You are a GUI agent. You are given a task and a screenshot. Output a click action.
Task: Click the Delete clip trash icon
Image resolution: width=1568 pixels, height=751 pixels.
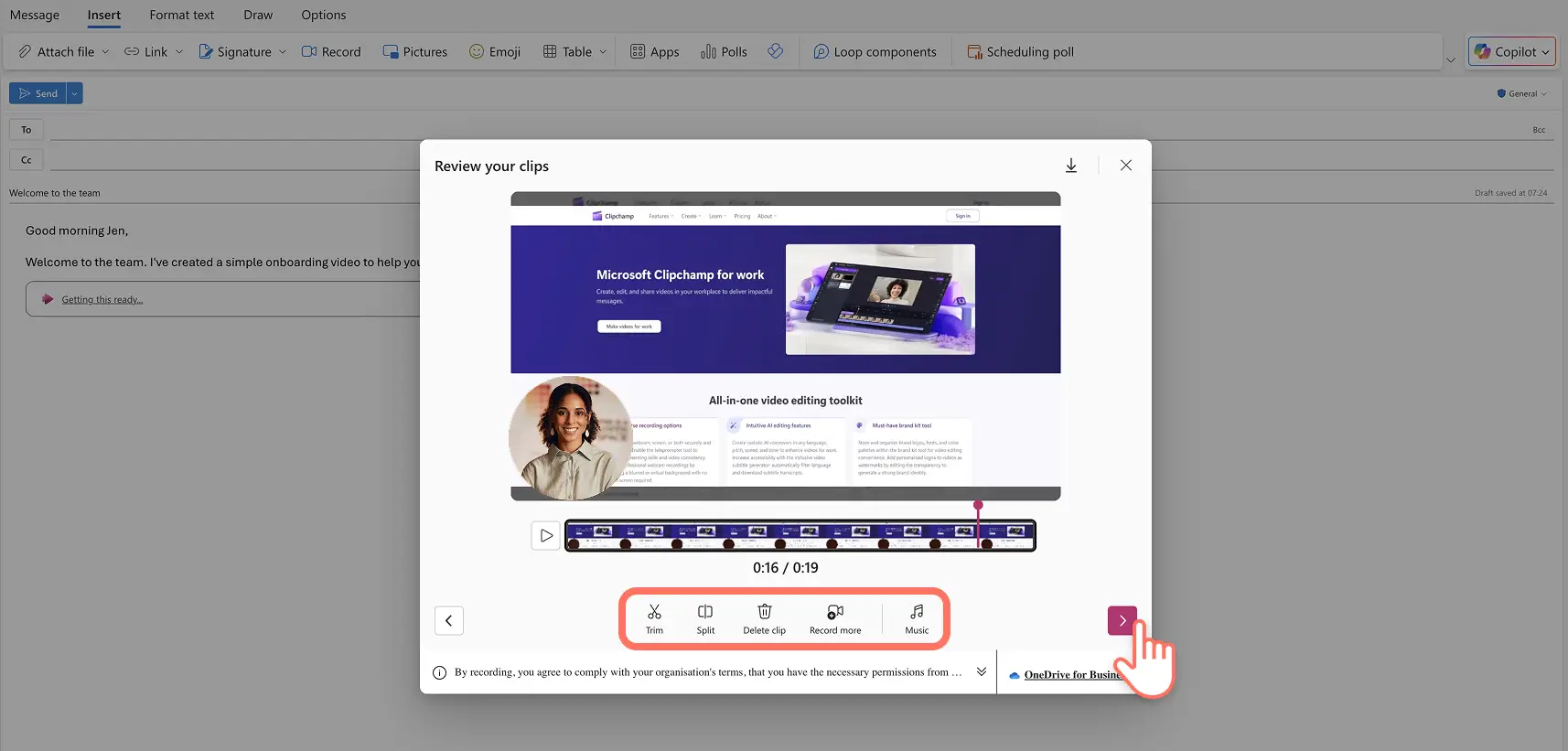coord(765,611)
